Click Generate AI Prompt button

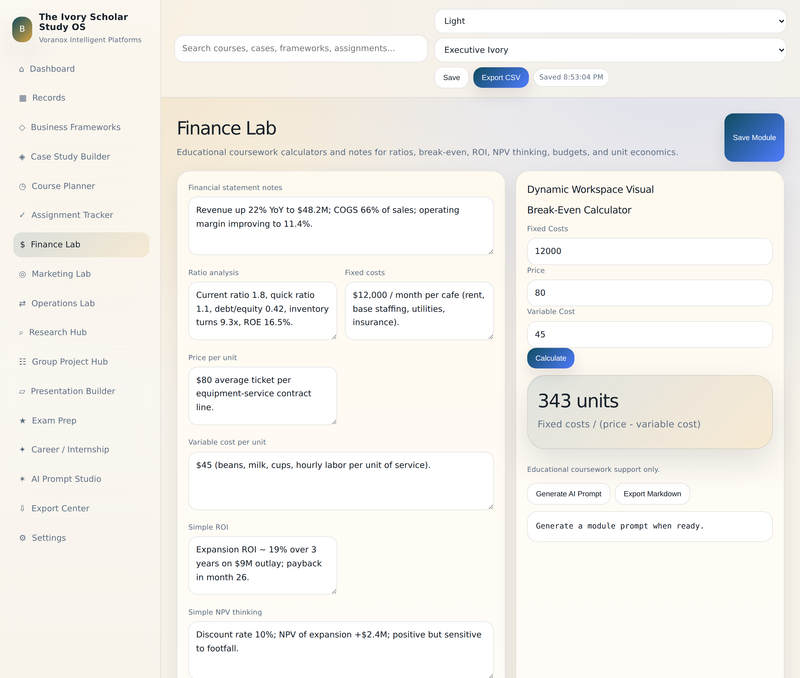click(x=568, y=494)
